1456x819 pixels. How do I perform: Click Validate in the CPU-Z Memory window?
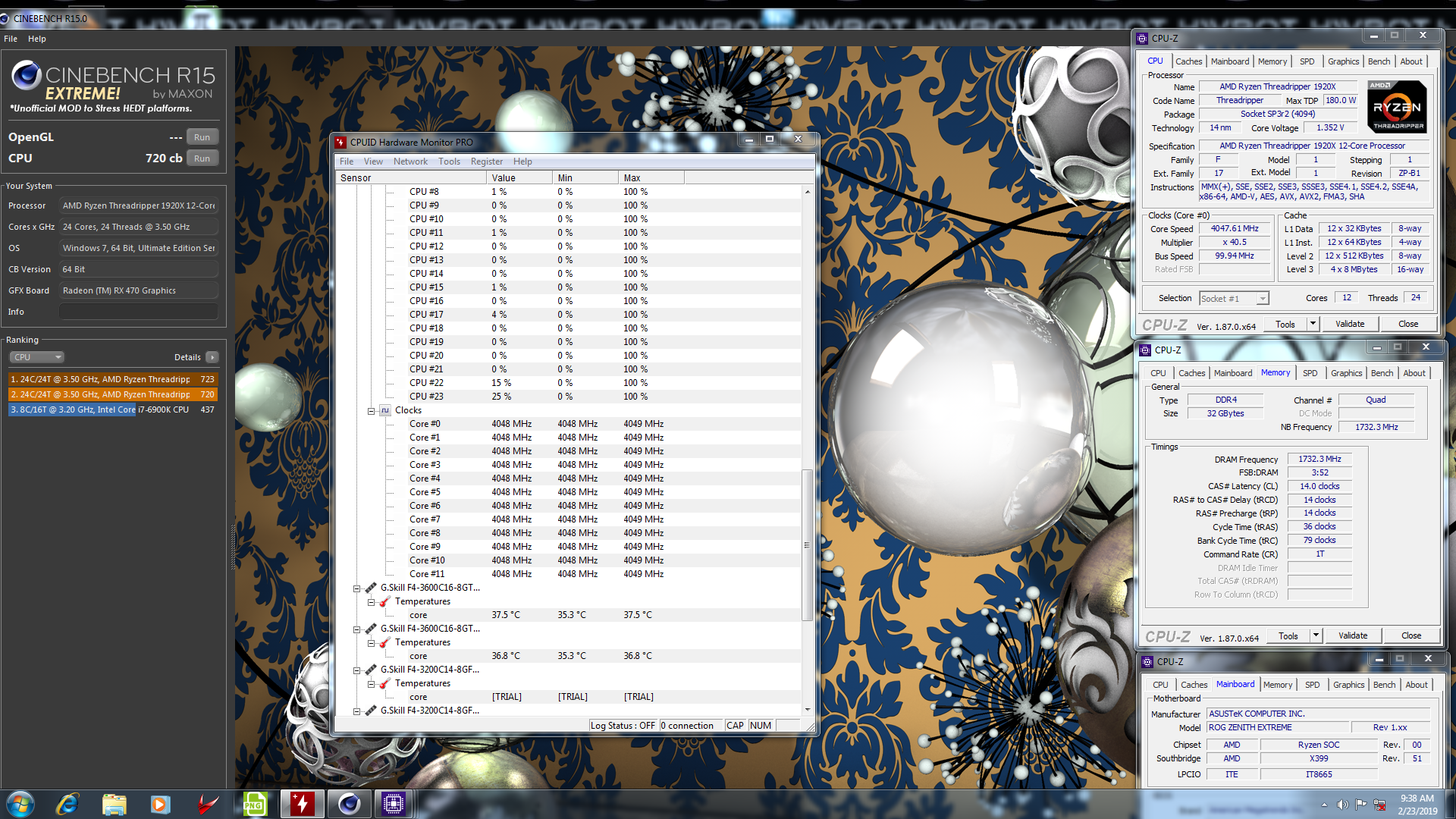pos(1352,635)
